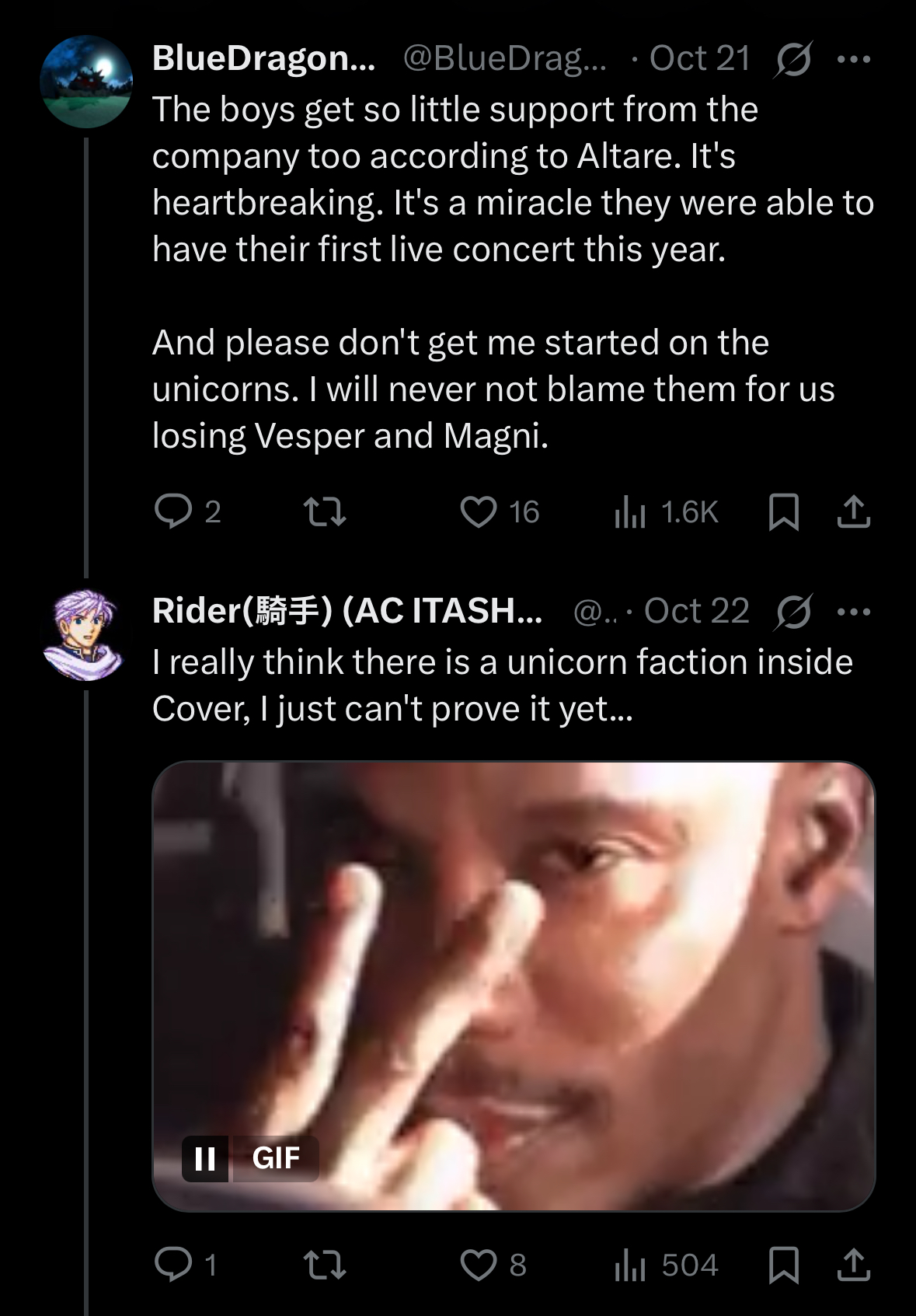916x1316 pixels.
Task: Pause the playing GIF
Action: tap(205, 1158)
